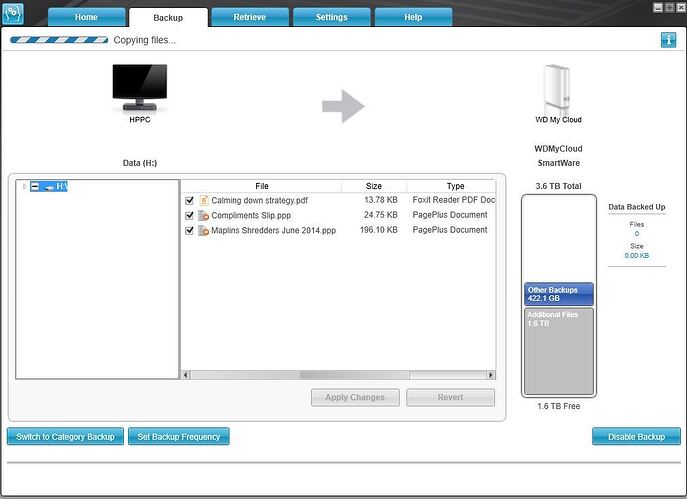
Task: Select the Calming down strategy.pdf file name
Action: click(x=259, y=201)
